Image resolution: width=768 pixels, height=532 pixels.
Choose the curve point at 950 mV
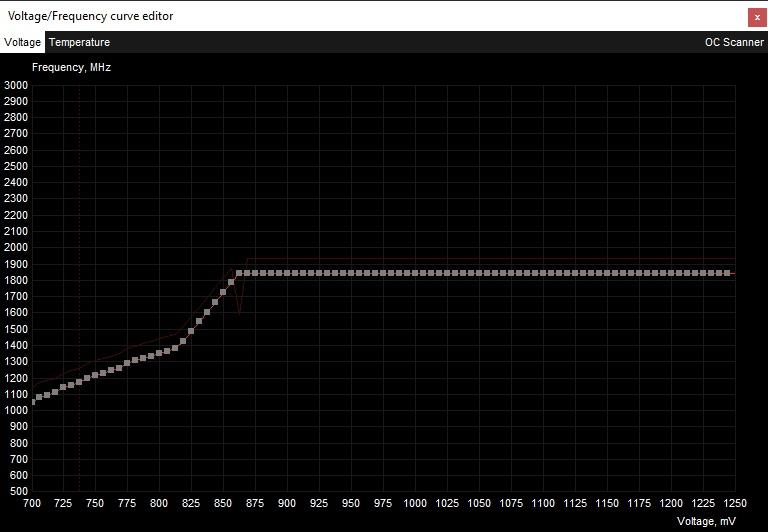(351, 273)
